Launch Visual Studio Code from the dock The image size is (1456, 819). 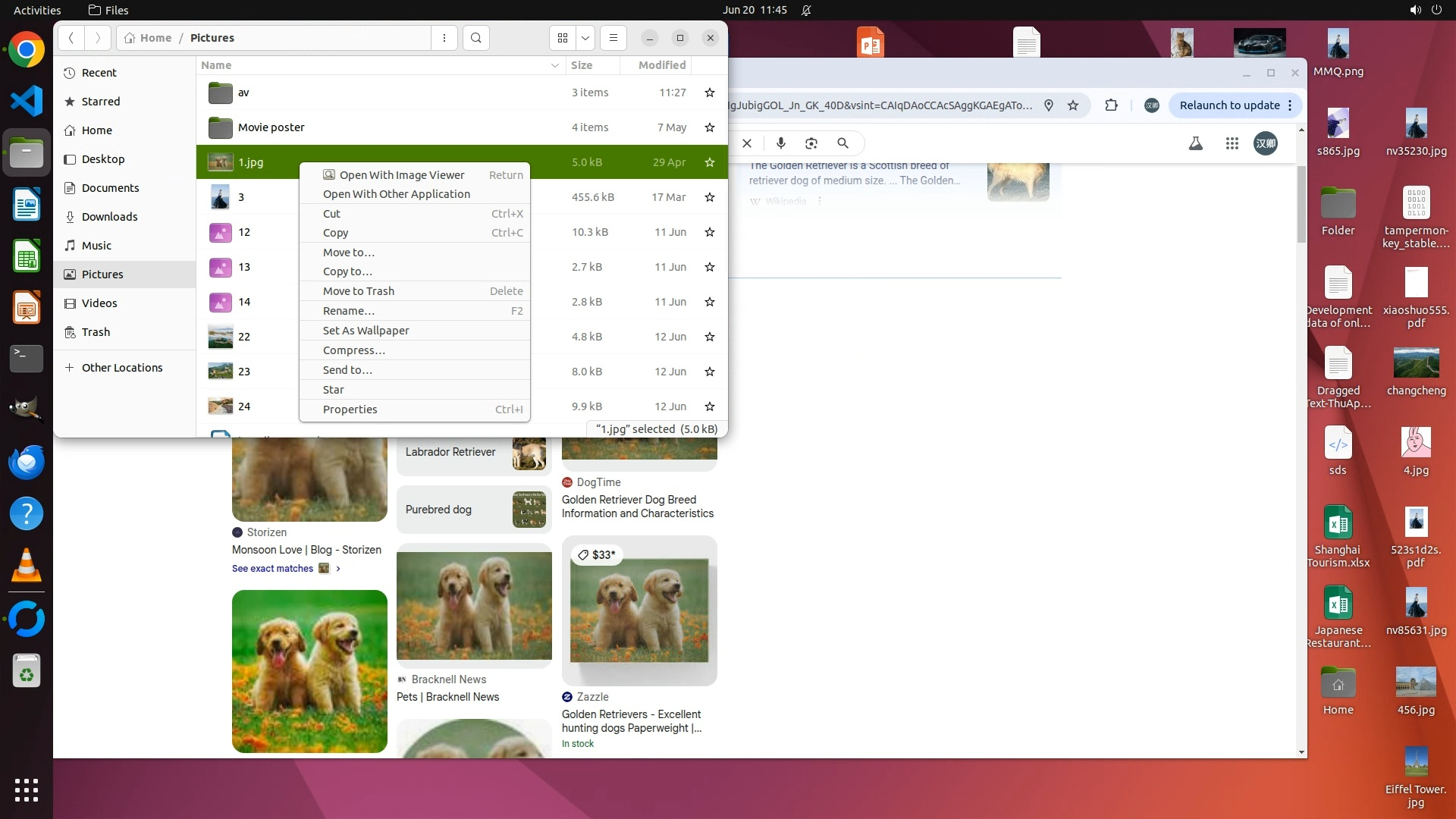(27, 102)
